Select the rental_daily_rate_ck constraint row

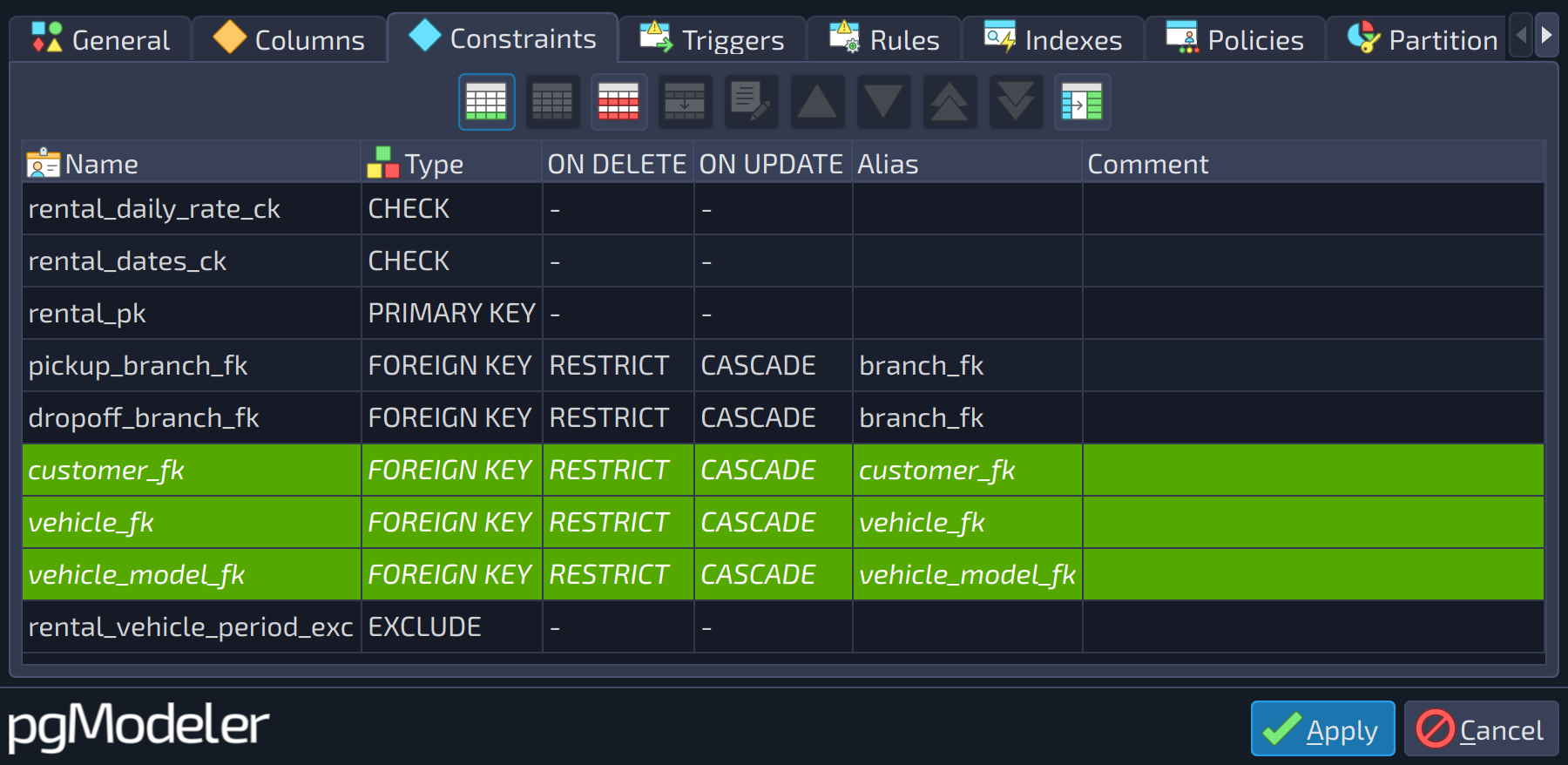tap(783, 209)
